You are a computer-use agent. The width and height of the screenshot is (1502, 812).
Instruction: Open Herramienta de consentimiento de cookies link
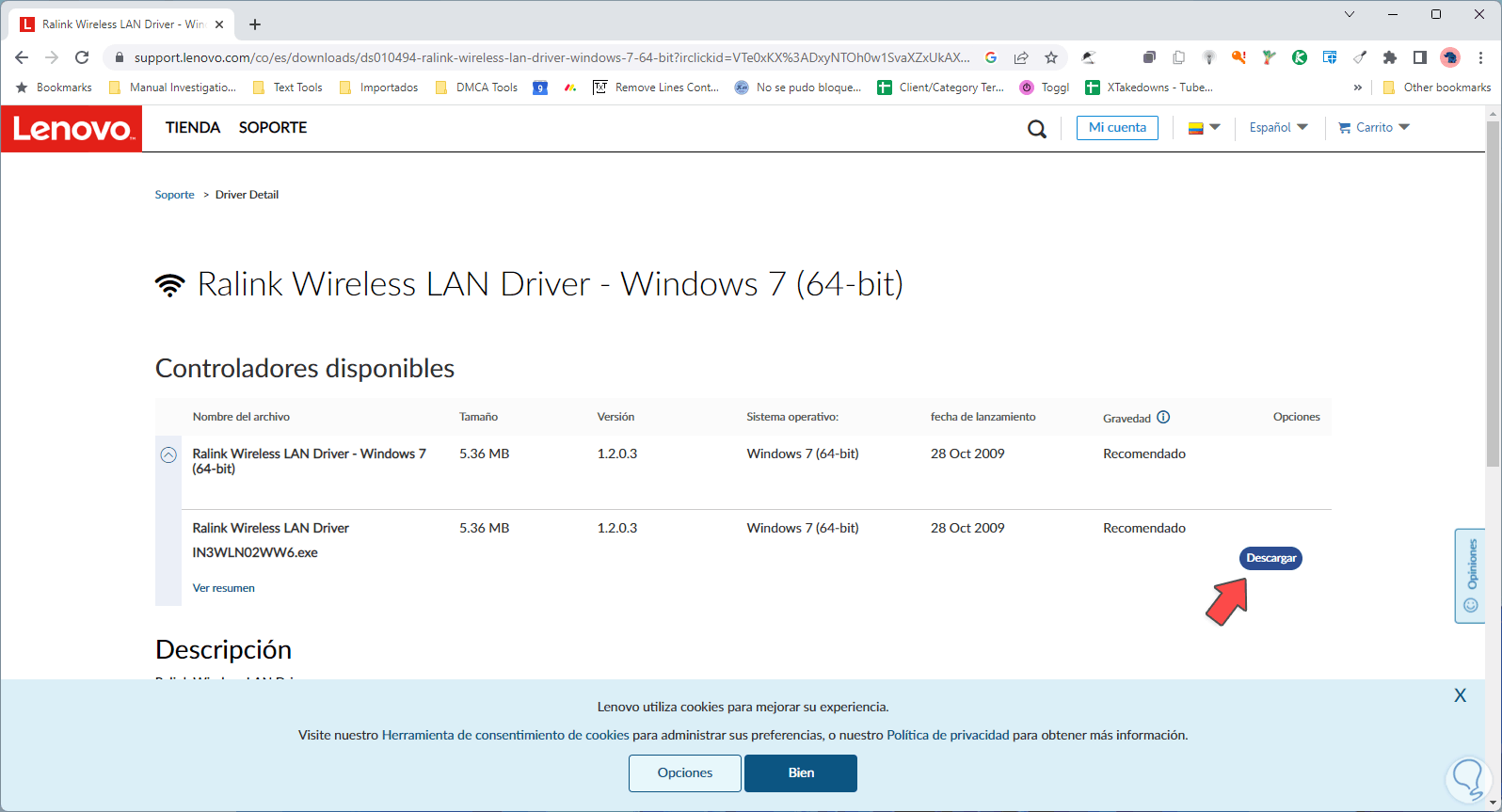click(x=505, y=735)
